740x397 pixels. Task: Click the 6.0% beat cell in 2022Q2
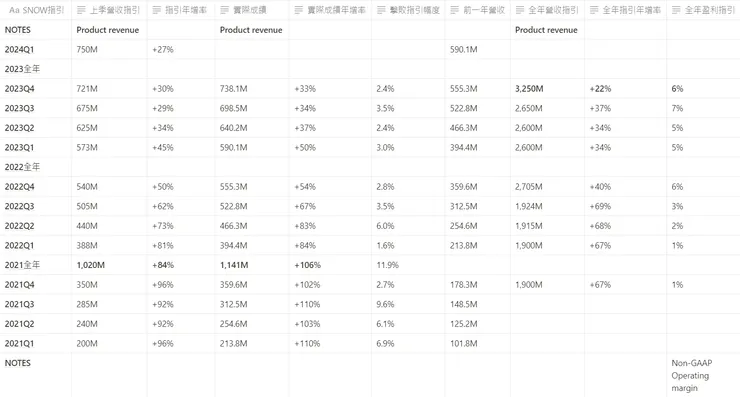[385, 226]
